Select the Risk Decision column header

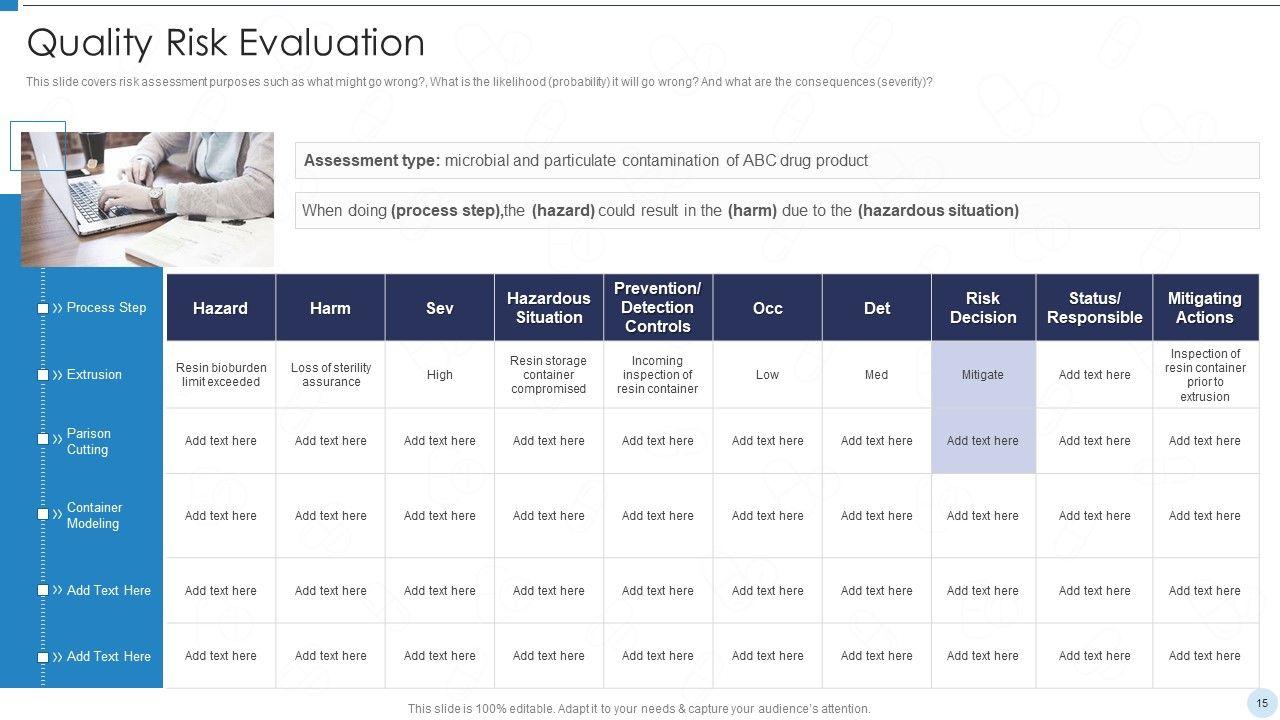pyautogui.click(x=983, y=308)
